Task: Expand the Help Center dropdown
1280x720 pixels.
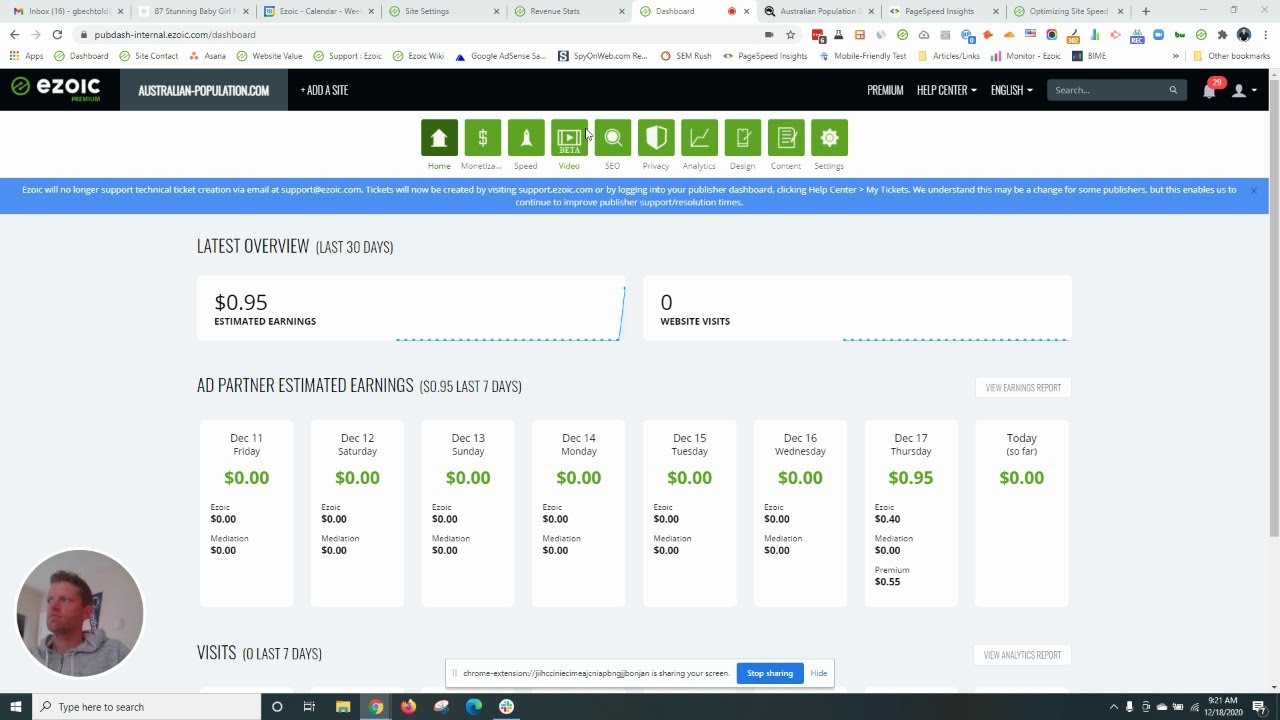Action: click(x=944, y=89)
